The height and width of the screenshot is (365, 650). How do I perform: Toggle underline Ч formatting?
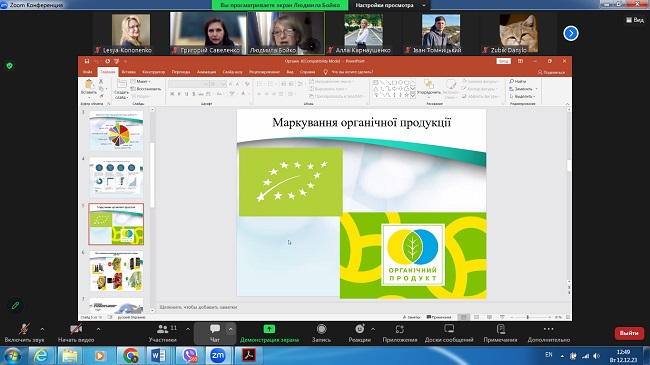(x=187, y=94)
